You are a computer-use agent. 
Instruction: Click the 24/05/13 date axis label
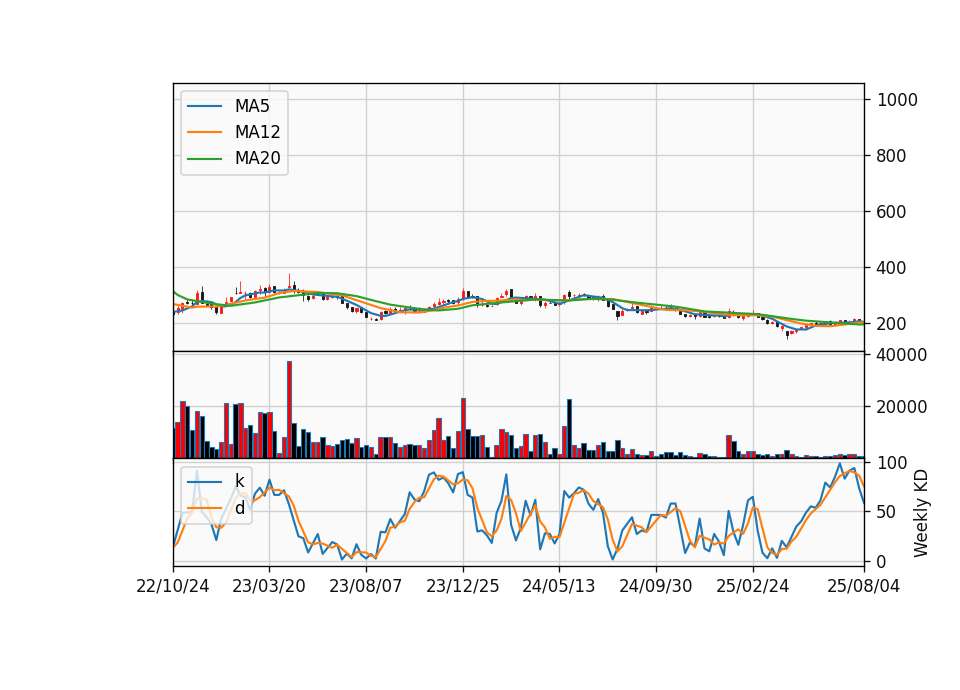[x=558, y=586]
